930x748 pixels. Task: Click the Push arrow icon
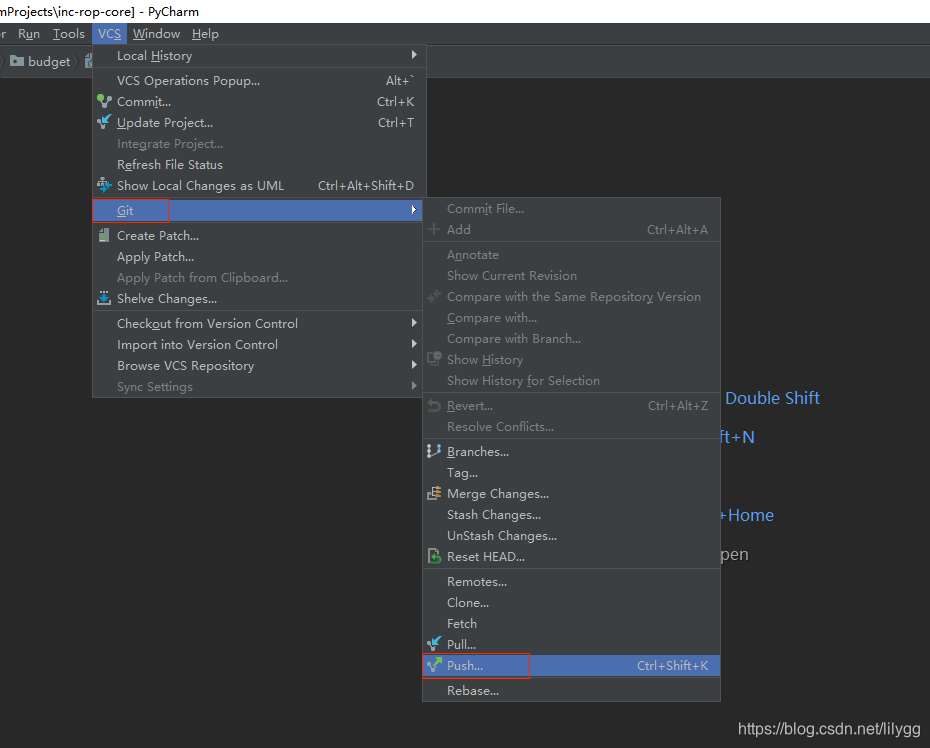[434, 665]
